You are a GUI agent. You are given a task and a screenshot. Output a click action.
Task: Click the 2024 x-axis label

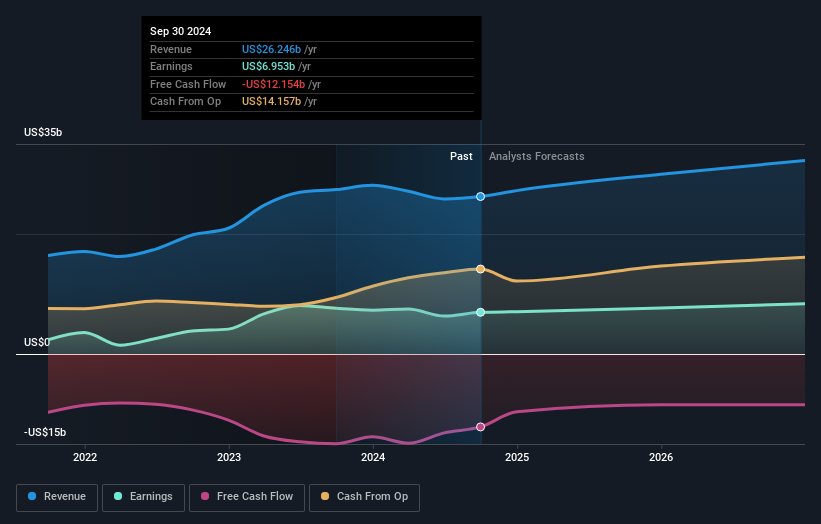373,457
